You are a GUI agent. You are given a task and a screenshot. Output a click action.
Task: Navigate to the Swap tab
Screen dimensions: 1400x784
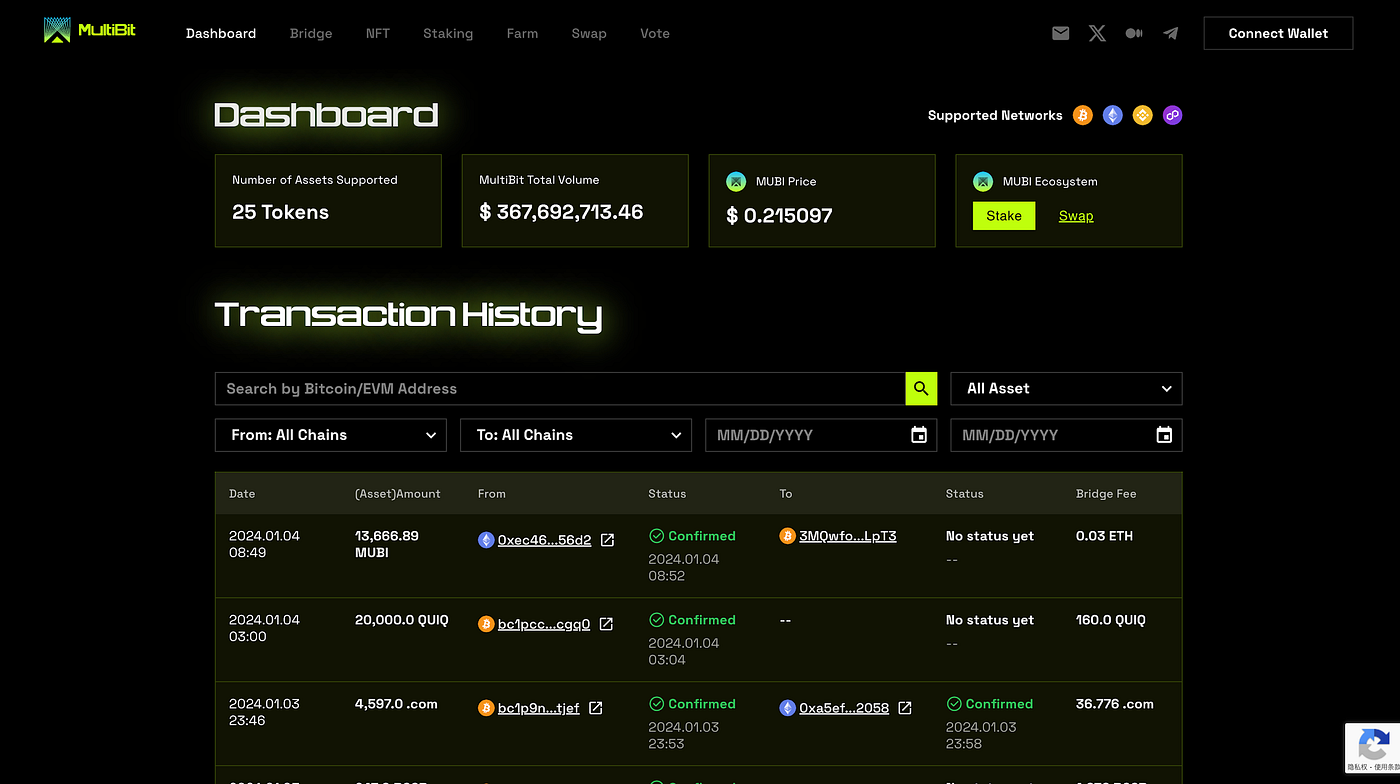pyautogui.click(x=589, y=33)
